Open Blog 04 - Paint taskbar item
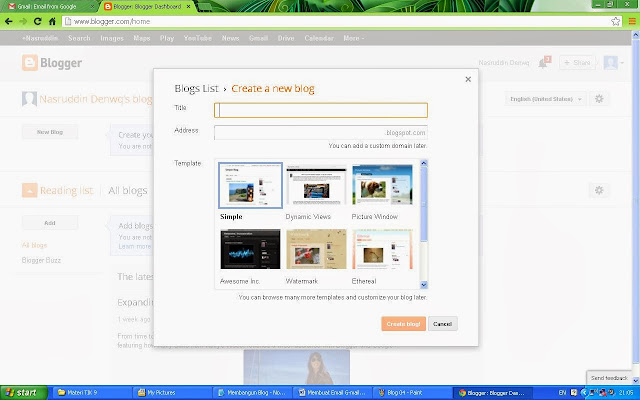Viewport: 640px width, 400px height. (411, 393)
